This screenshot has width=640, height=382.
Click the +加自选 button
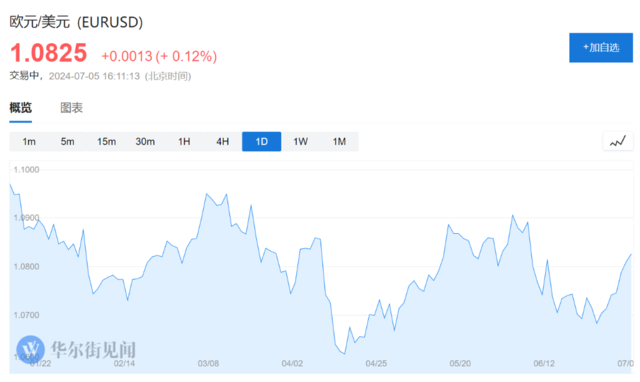[601, 48]
